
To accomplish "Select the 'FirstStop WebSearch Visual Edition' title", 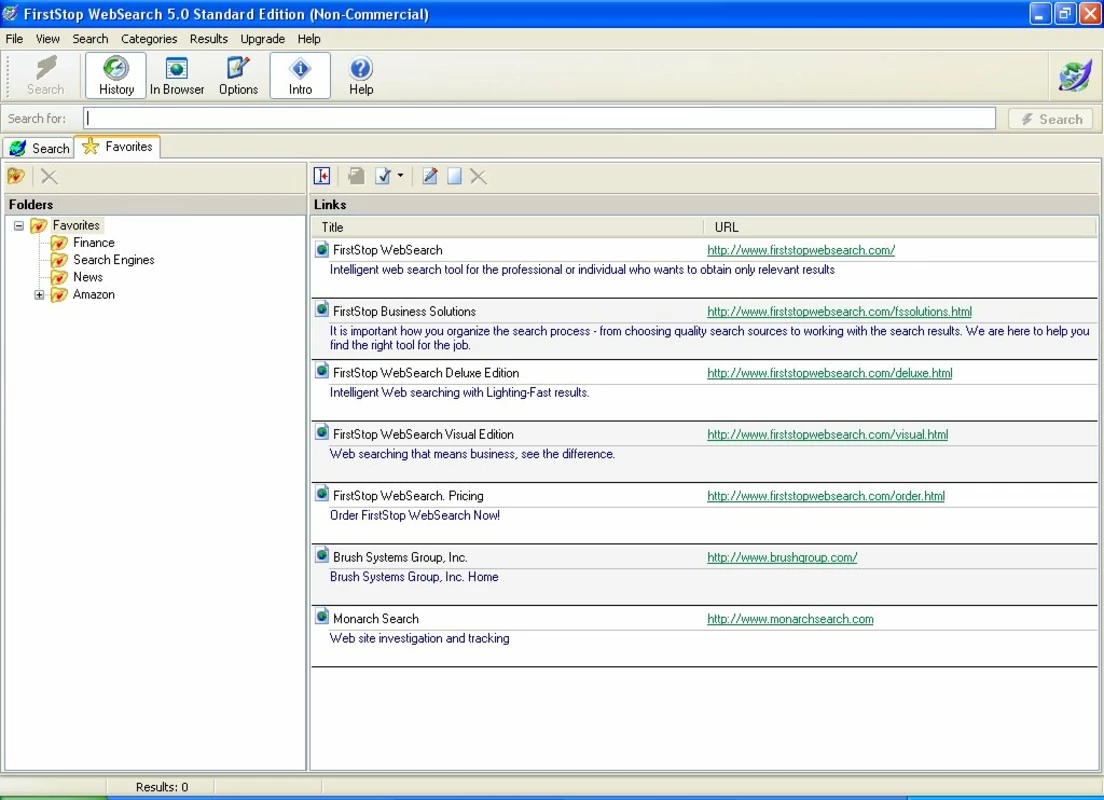I will click(x=423, y=435).
